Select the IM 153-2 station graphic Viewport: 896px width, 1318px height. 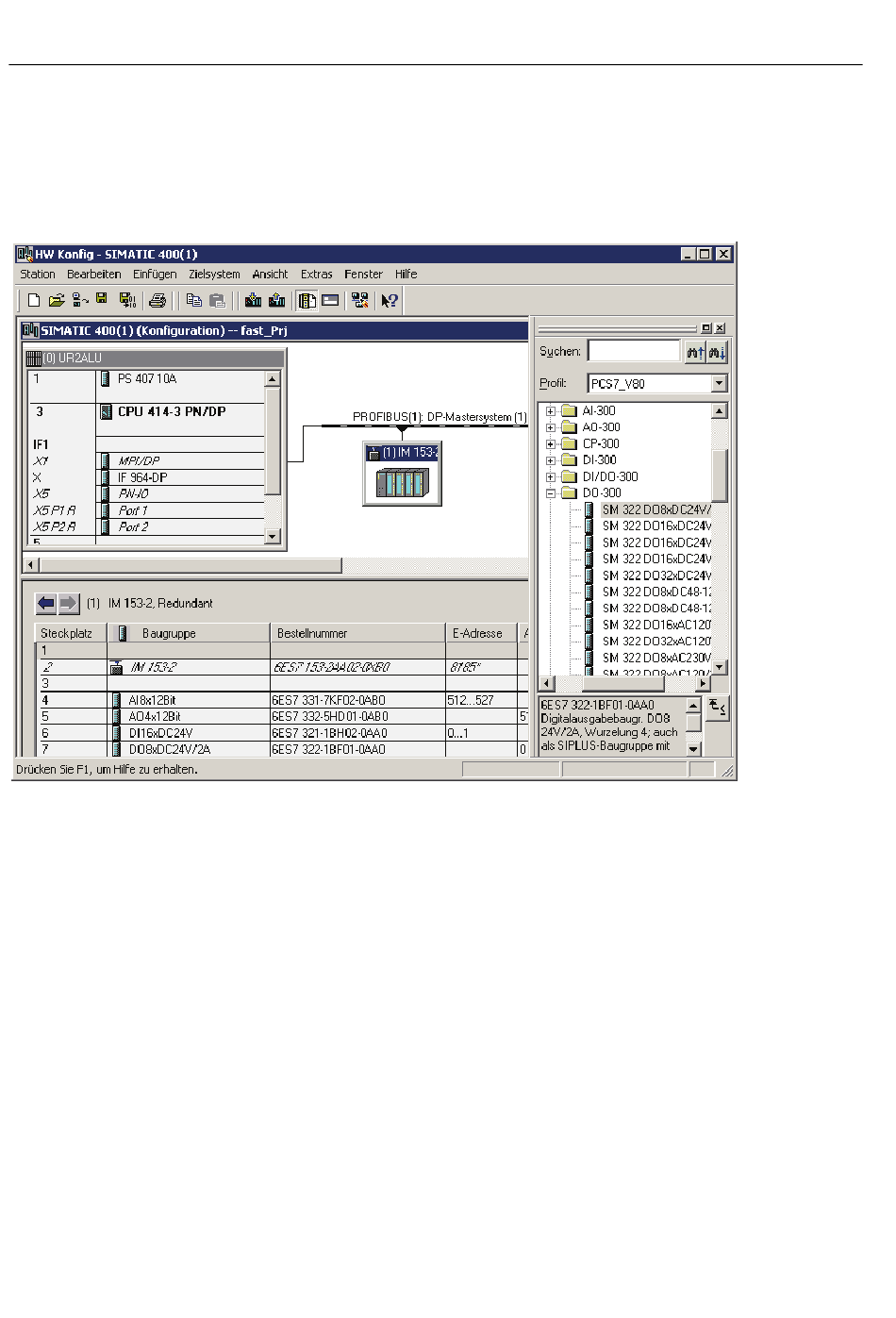(401, 475)
